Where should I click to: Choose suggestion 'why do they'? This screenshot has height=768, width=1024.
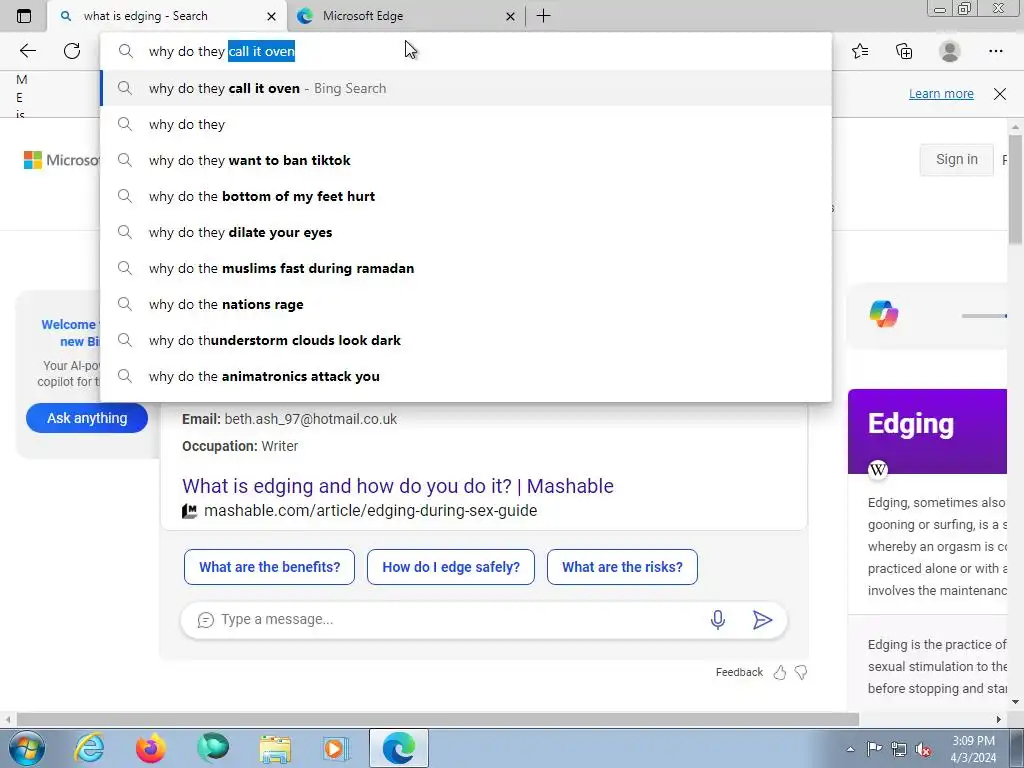(466, 124)
